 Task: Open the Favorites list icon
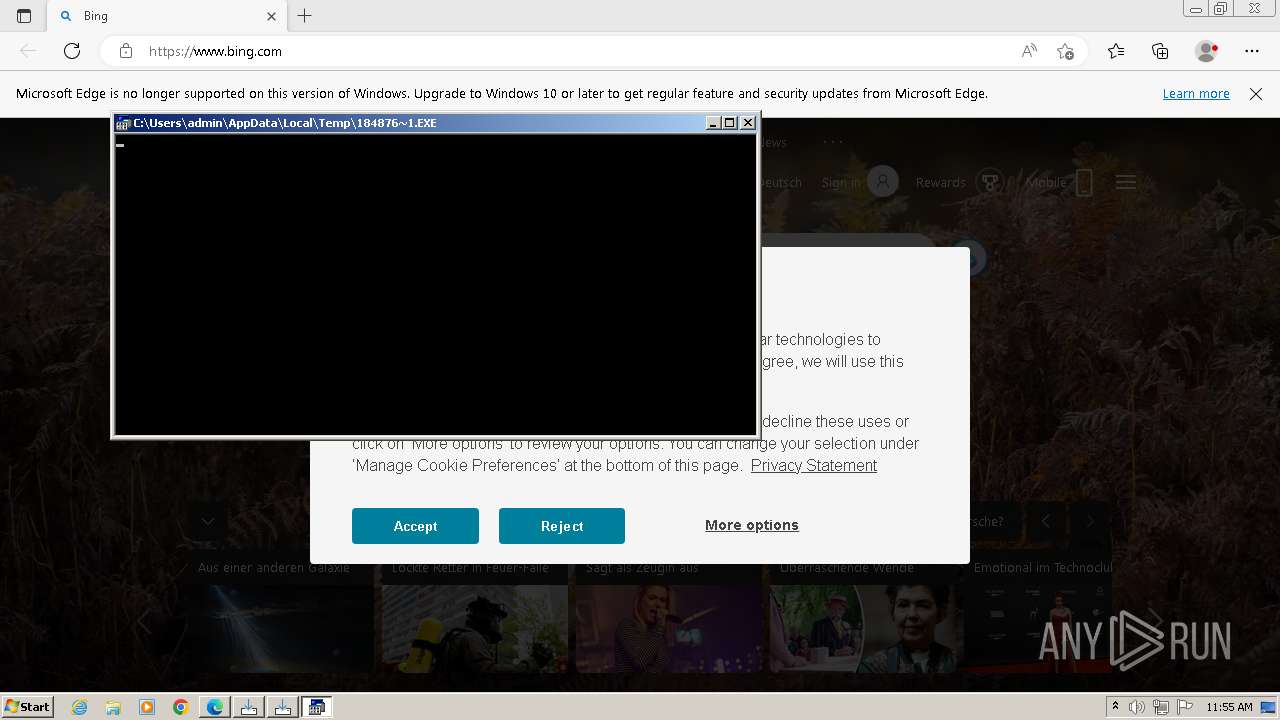click(1116, 51)
